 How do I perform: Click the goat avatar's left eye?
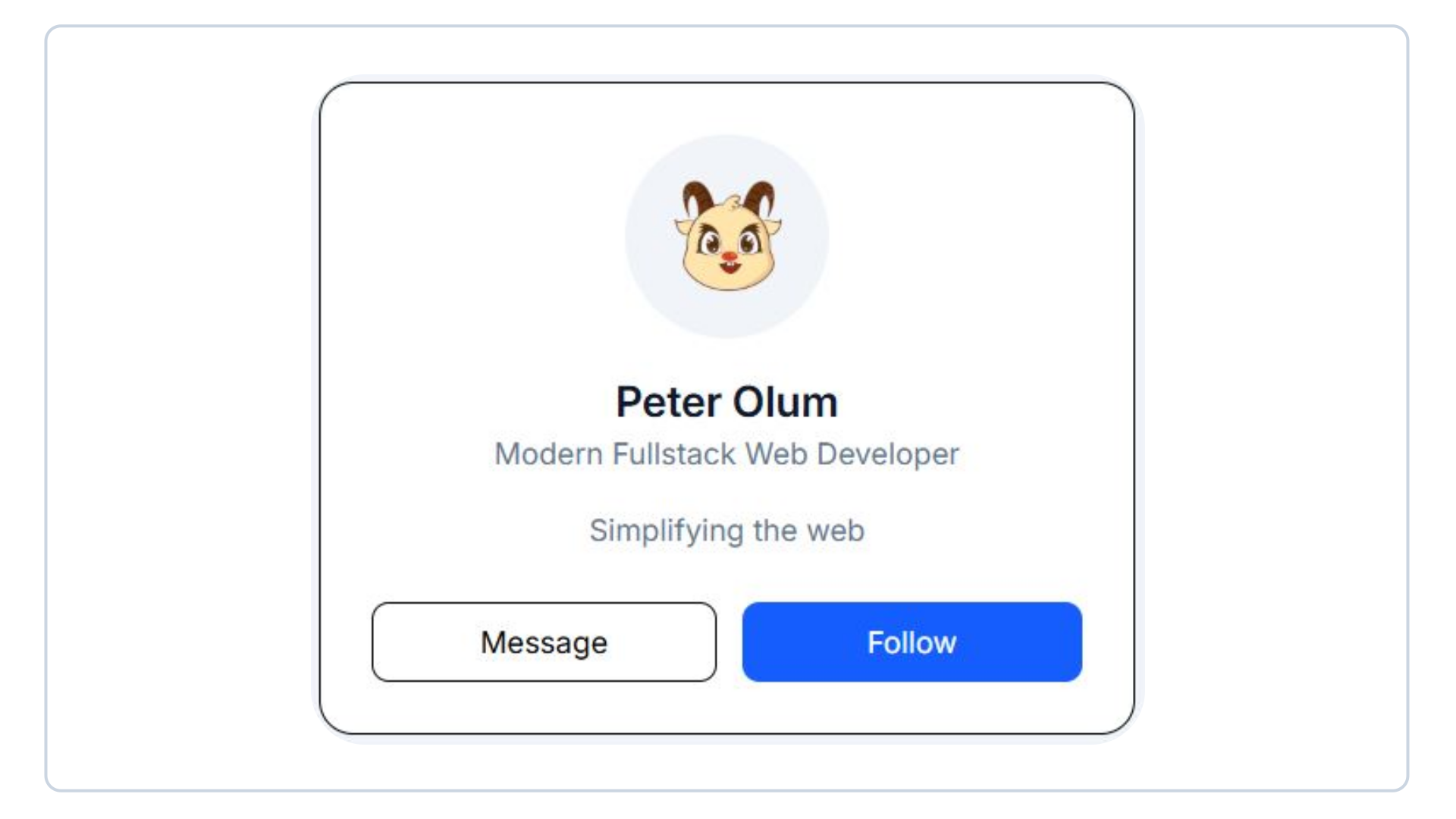pyautogui.click(x=711, y=243)
